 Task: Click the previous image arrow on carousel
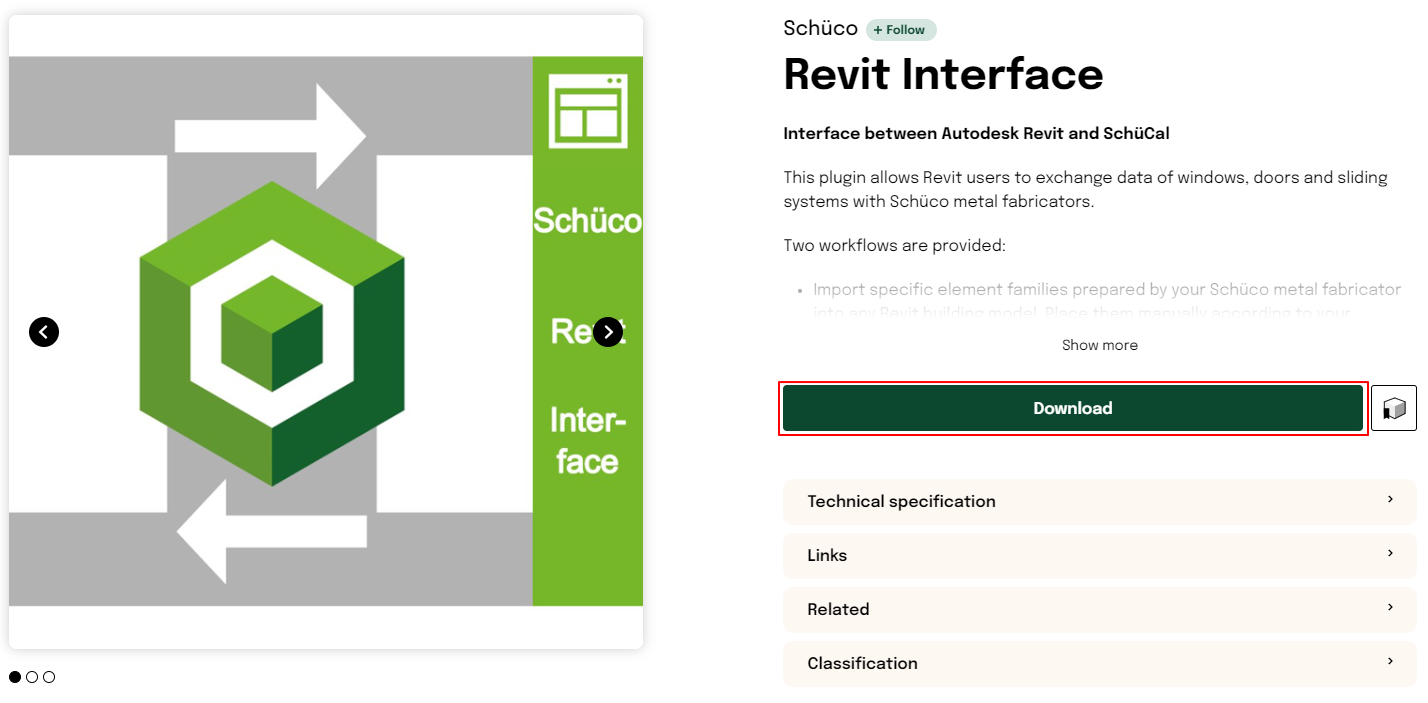click(x=44, y=332)
